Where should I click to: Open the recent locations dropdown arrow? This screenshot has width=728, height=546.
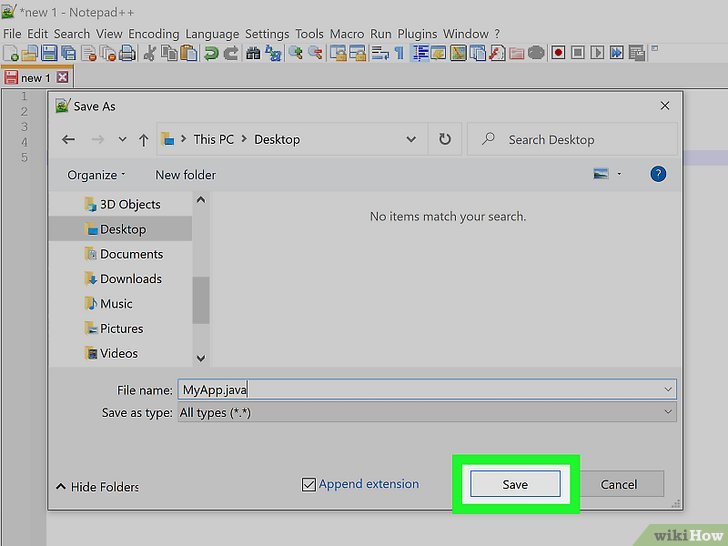pos(122,139)
